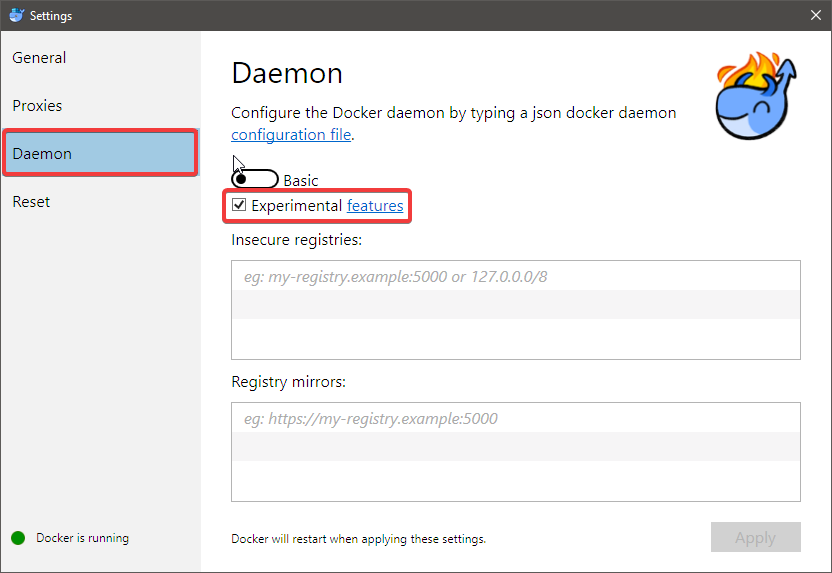Uncheck the Experimental features checkbox

point(239,206)
